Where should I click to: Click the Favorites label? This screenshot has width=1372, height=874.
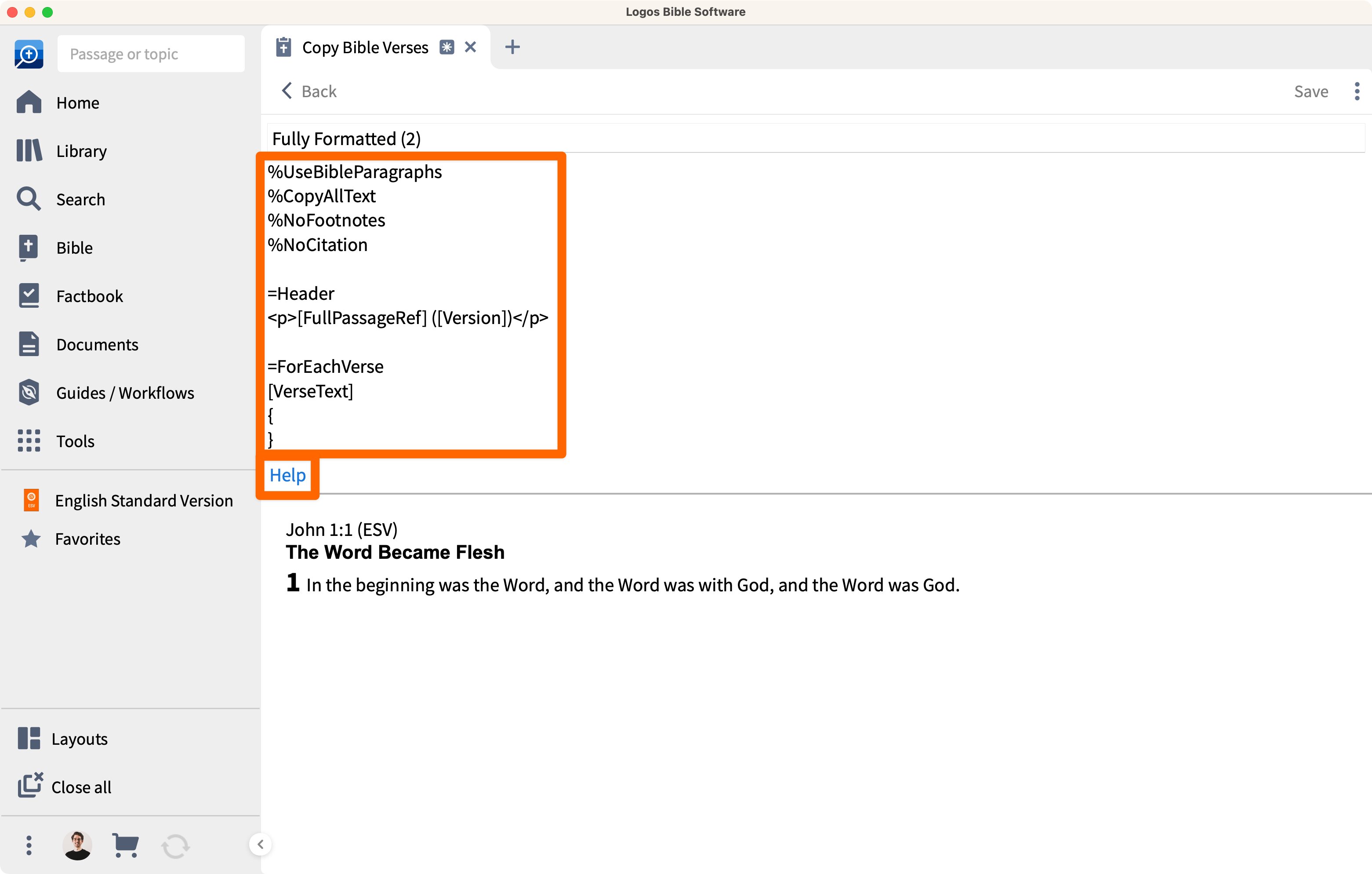(x=88, y=539)
